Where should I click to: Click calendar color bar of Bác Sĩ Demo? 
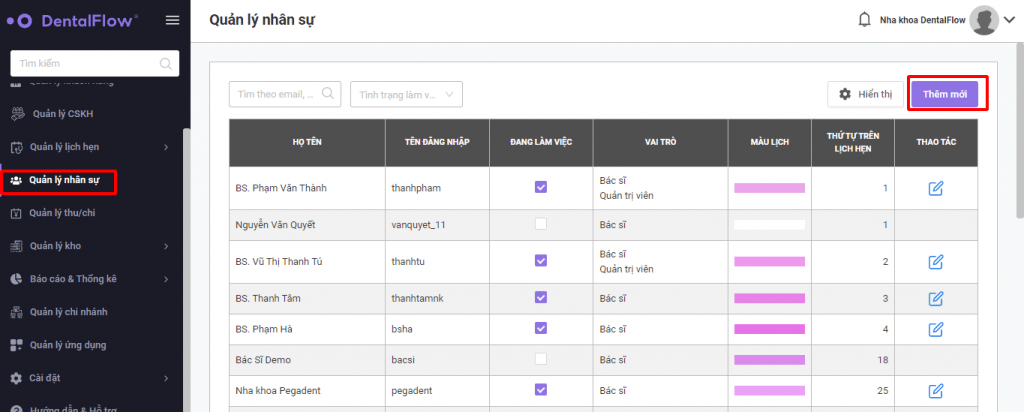(769, 360)
